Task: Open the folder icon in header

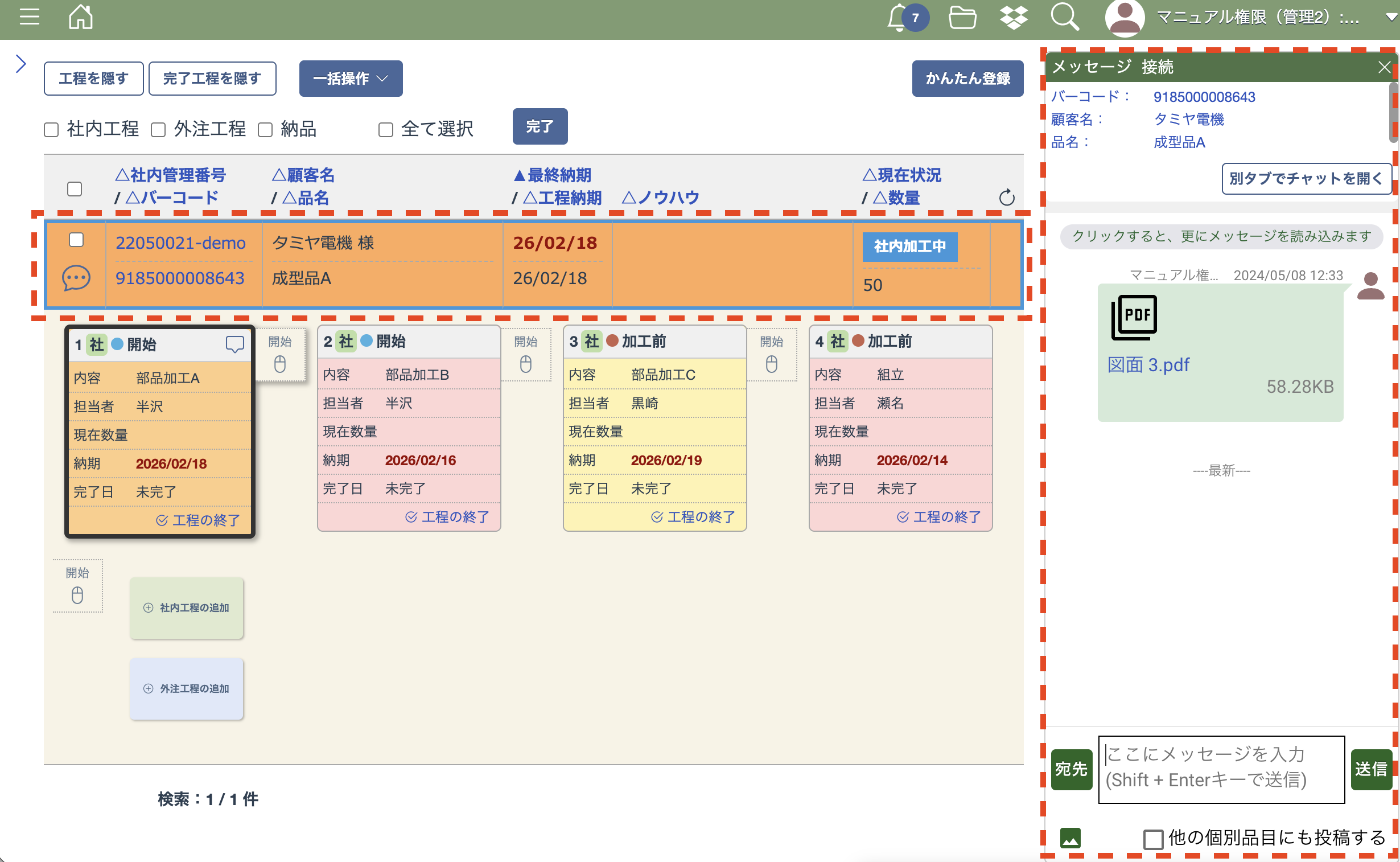Action: click(x=962, y=18)
